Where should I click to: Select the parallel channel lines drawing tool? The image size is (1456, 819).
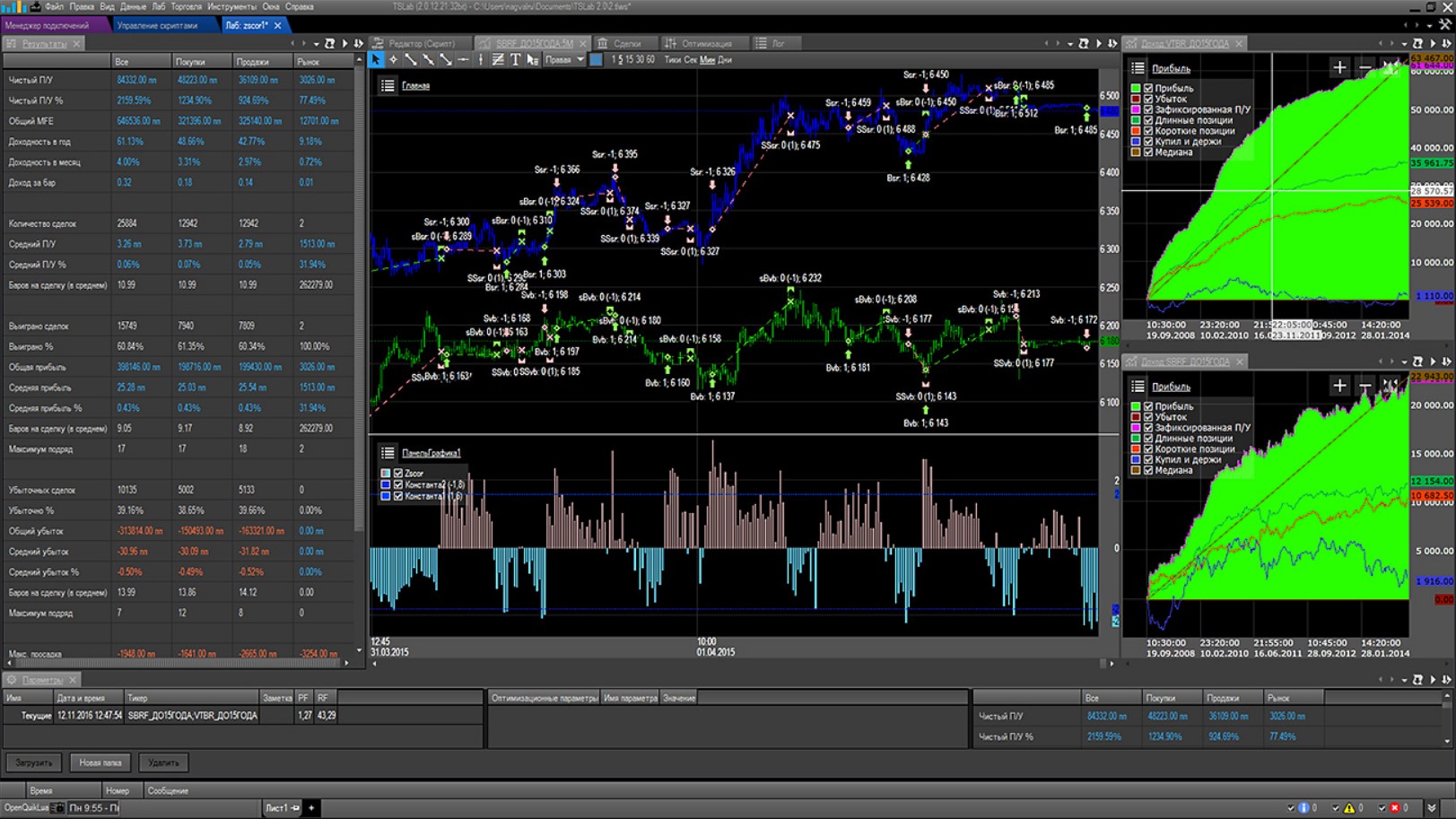[x=498, y=60]
